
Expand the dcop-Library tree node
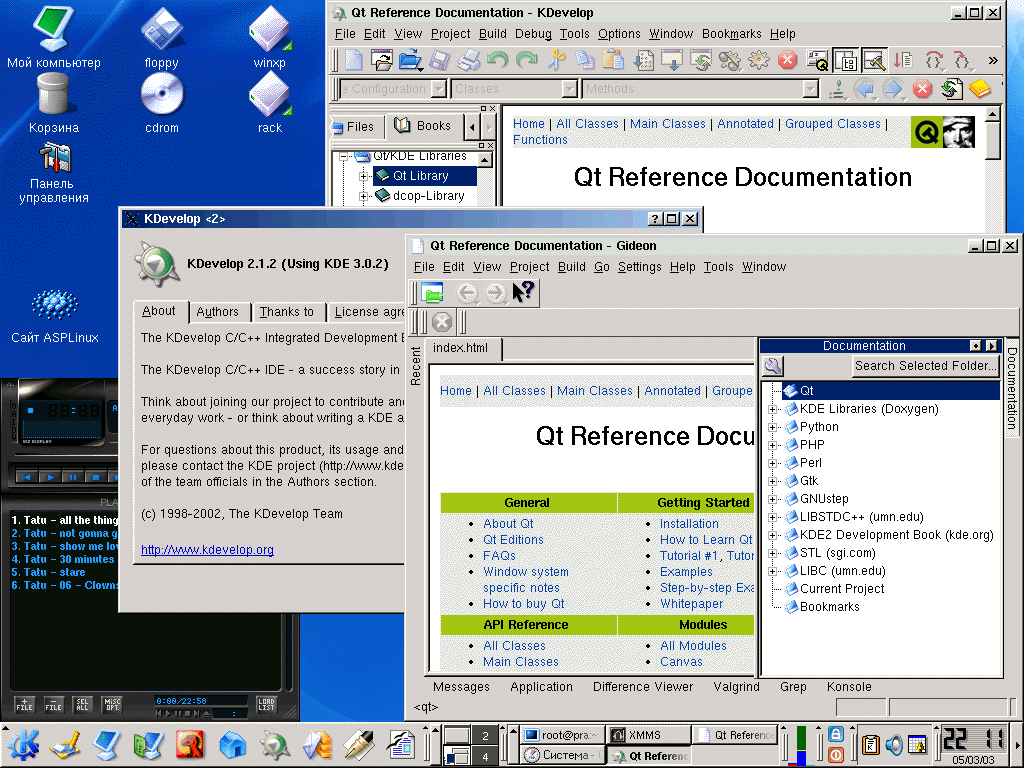364,196
